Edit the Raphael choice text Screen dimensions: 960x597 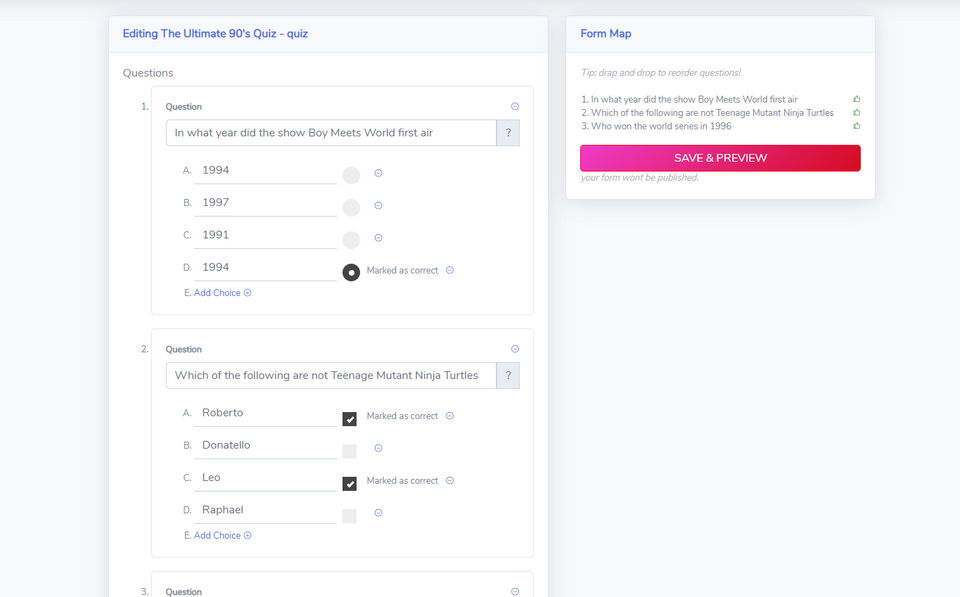point(265,511)
